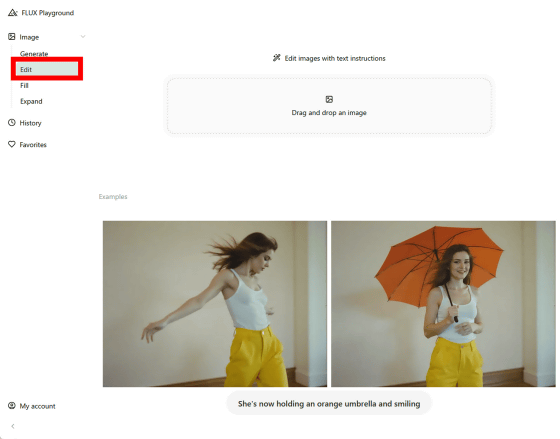This screenshot has height=439, width=560.
Task: Click the FLUX Playground title text
Action: [48, 13]
